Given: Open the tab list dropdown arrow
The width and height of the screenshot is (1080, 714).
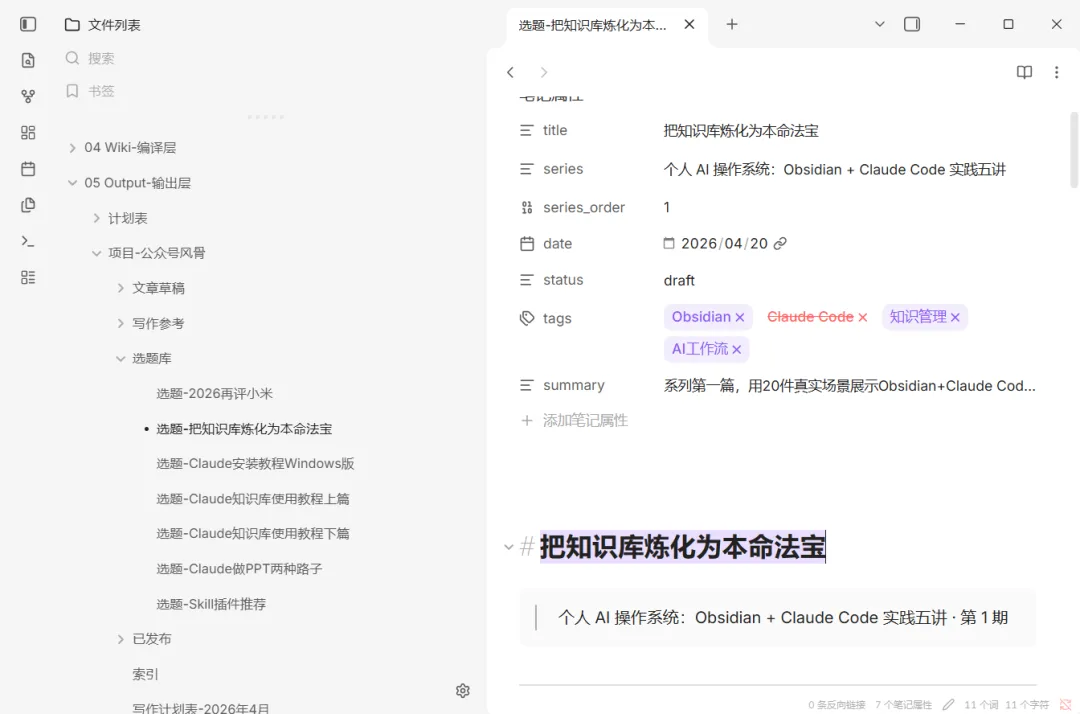Looking at the screenshot, I should pos(880,25).
